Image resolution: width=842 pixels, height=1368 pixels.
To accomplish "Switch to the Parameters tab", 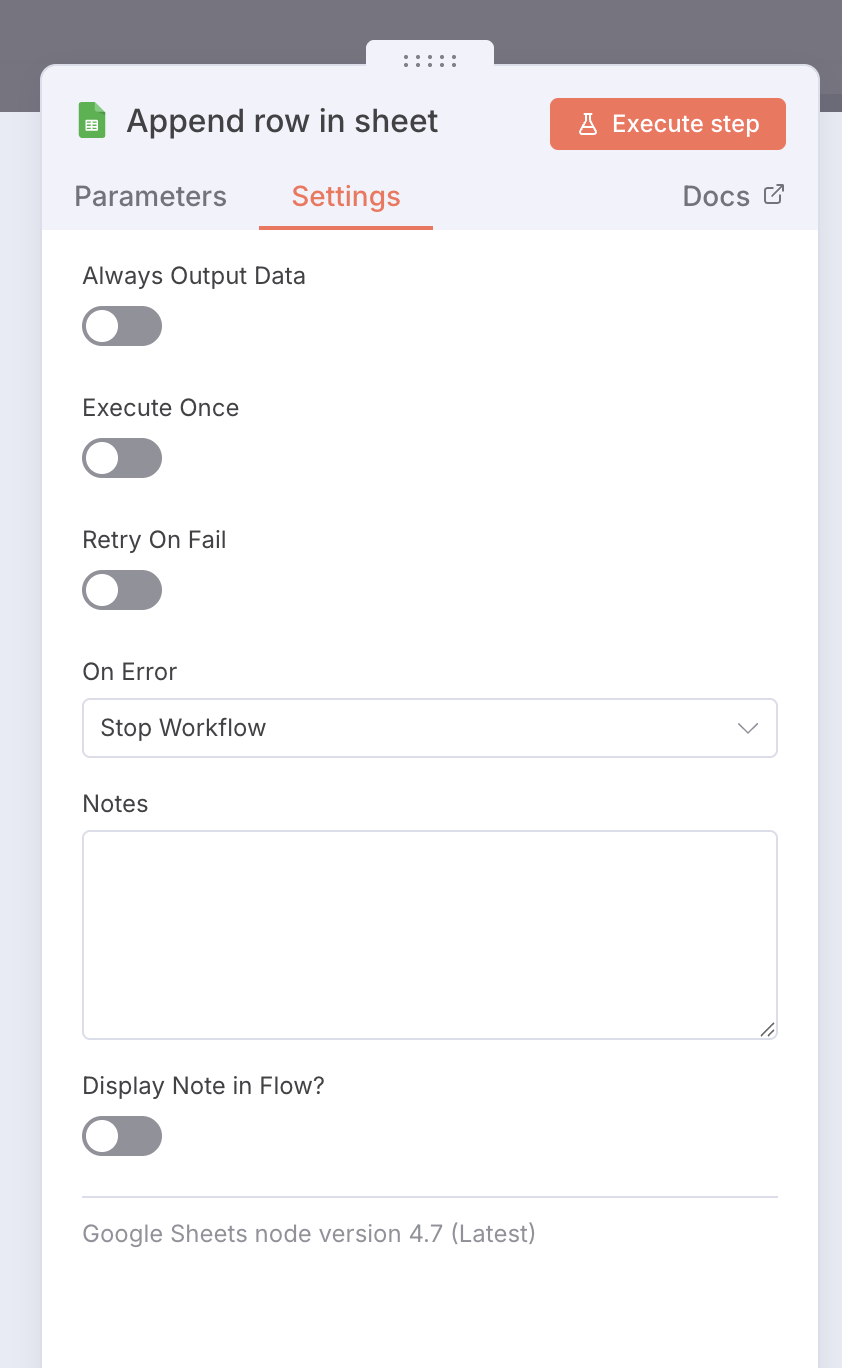I will coord(150,196).
